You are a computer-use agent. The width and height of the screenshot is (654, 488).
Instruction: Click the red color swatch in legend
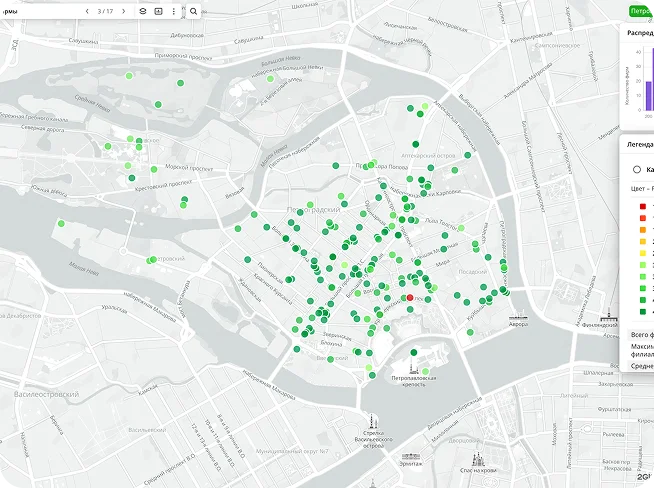tap(643, 207)
